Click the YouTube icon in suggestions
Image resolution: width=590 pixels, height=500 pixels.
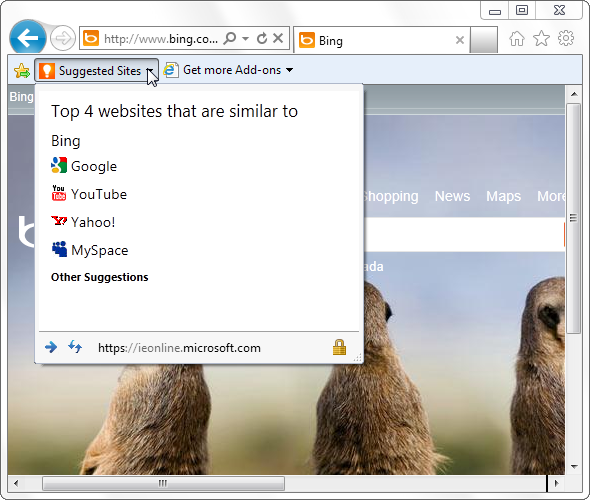59,193
